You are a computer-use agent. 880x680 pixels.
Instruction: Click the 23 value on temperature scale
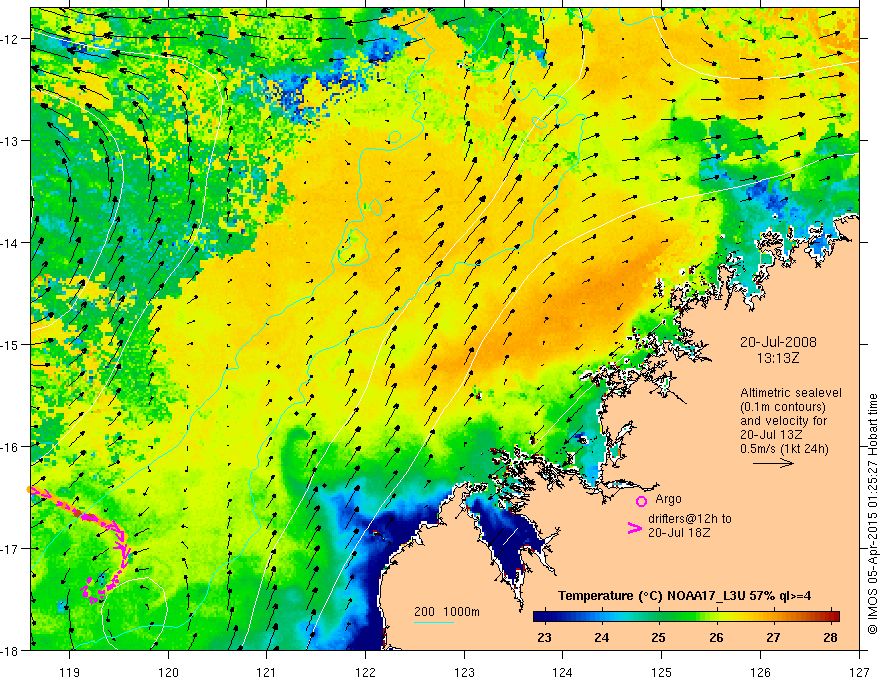pyautogui.click(x=544, y=637)
